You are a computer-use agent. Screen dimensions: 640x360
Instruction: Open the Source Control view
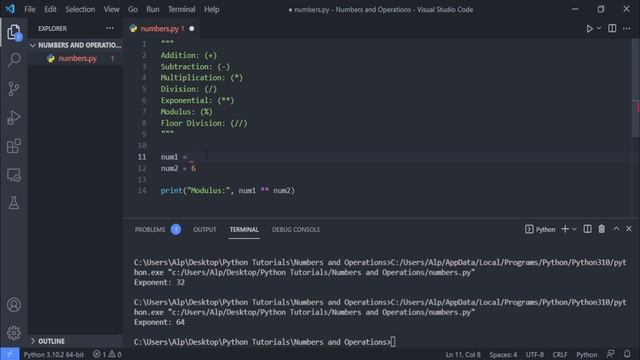(x=14, y=89)
